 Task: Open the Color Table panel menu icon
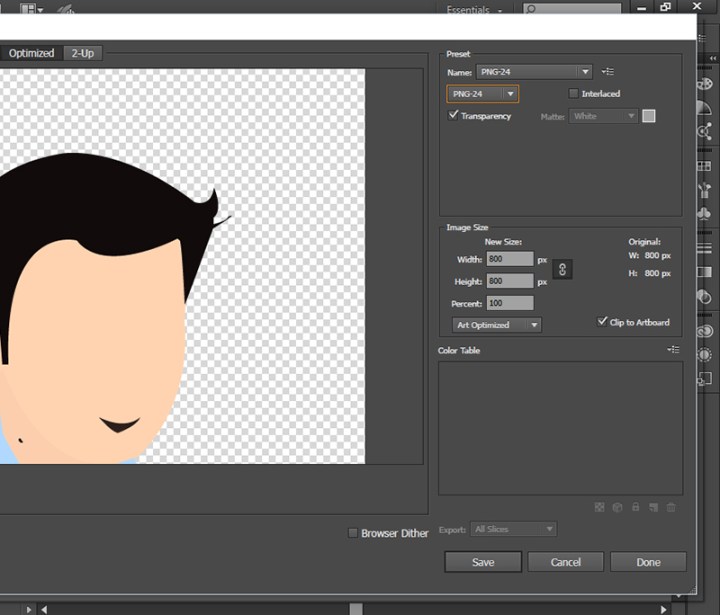pyautogui.click(x=673, y=350)
